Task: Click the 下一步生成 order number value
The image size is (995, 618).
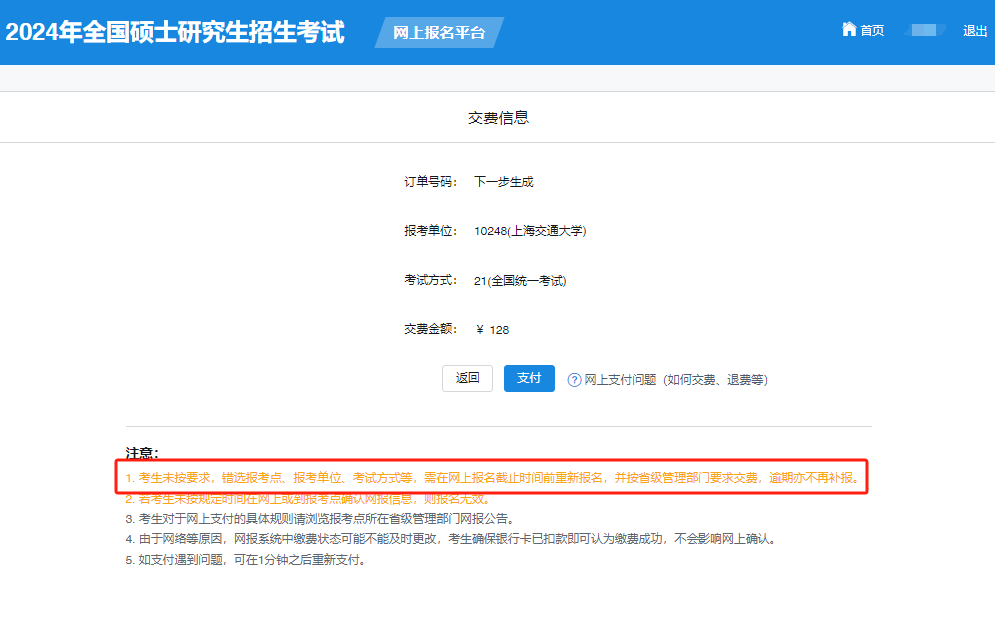Action: click(x=504, y=182)
